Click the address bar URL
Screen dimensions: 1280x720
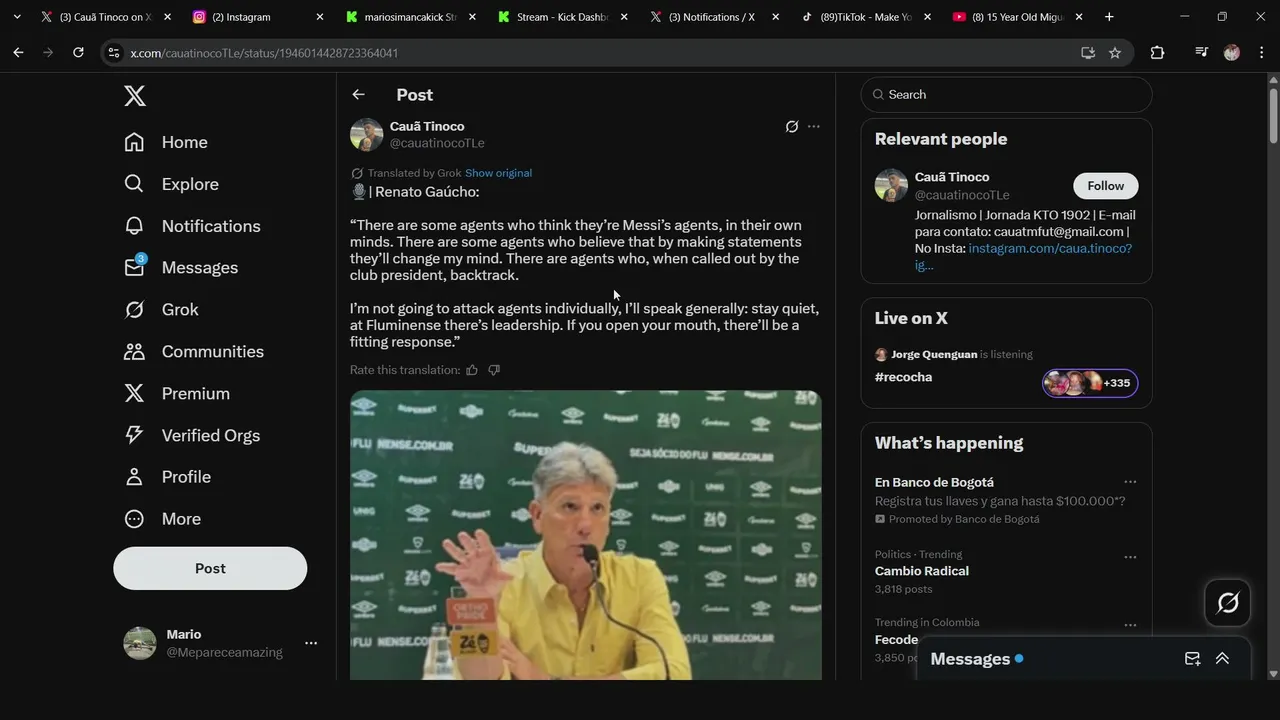click(264, 53)
